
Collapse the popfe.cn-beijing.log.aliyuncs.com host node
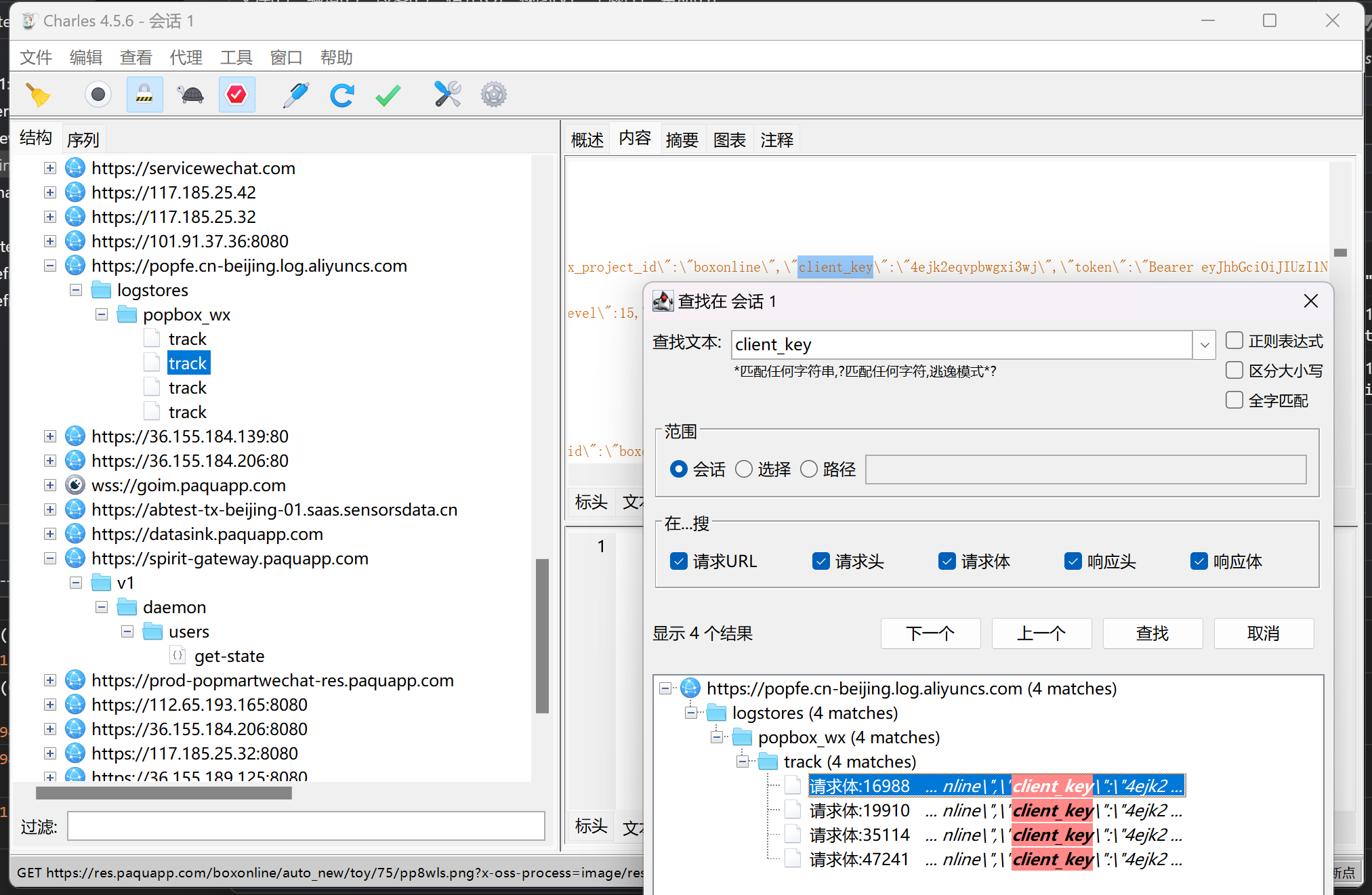pyautogui.click(x=50, y=266)
